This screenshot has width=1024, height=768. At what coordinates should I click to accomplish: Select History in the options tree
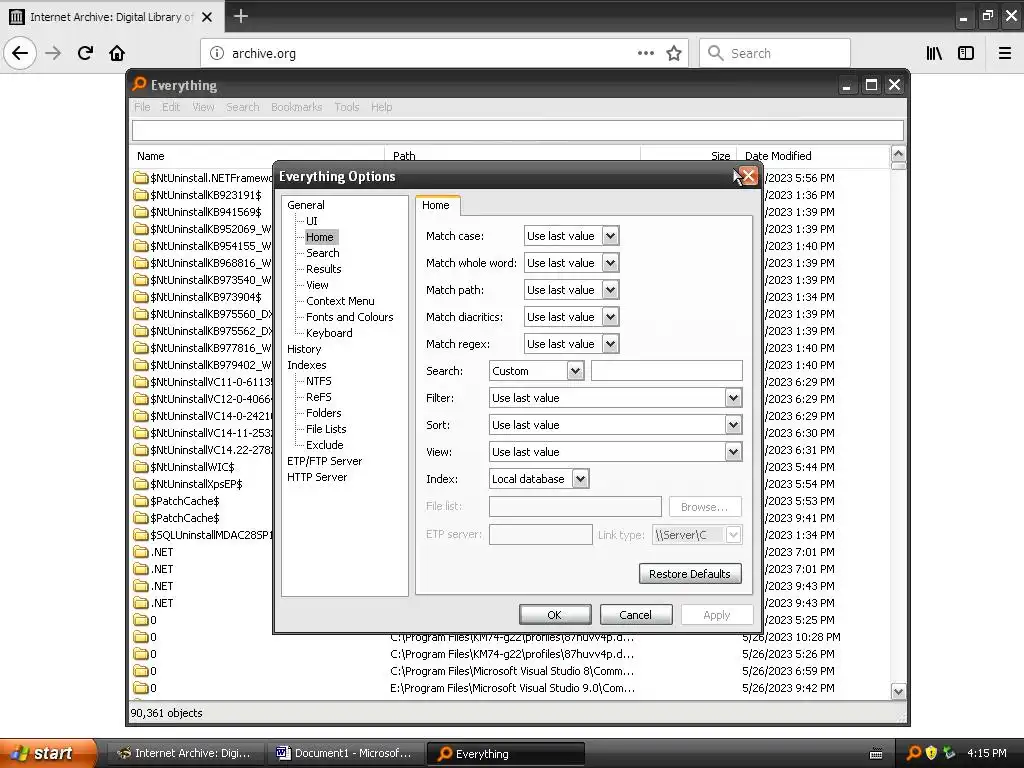coord(304,349)
